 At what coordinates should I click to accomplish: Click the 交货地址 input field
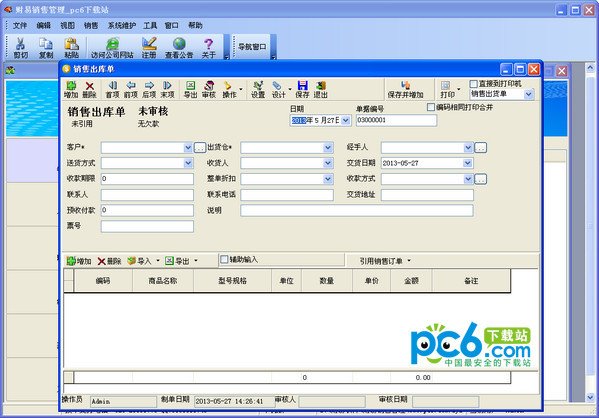tap(427, 195)
